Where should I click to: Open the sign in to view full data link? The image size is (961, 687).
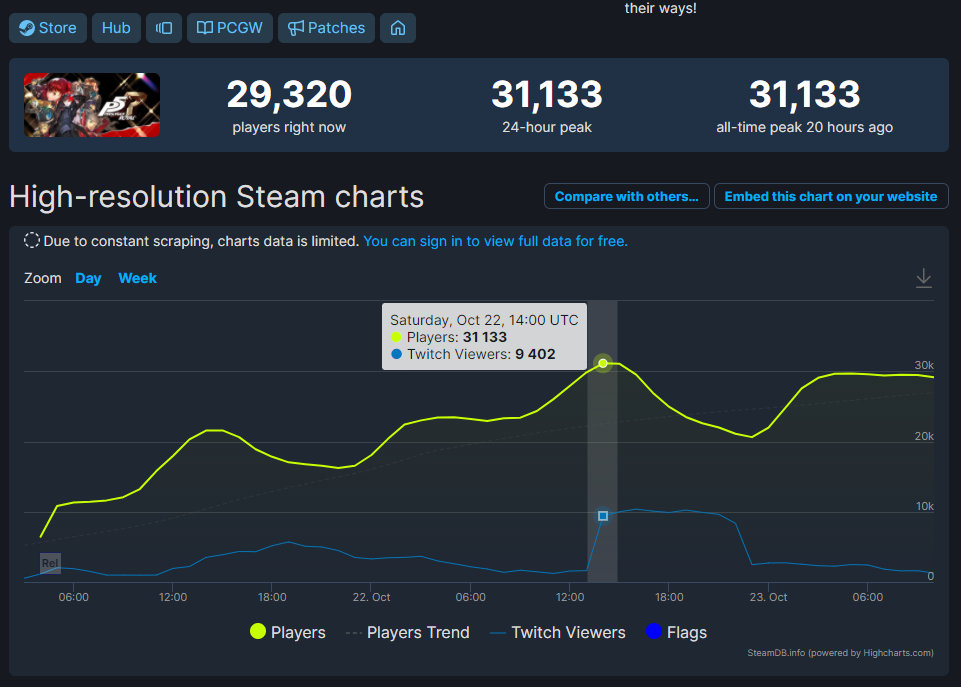coord(495,241)
